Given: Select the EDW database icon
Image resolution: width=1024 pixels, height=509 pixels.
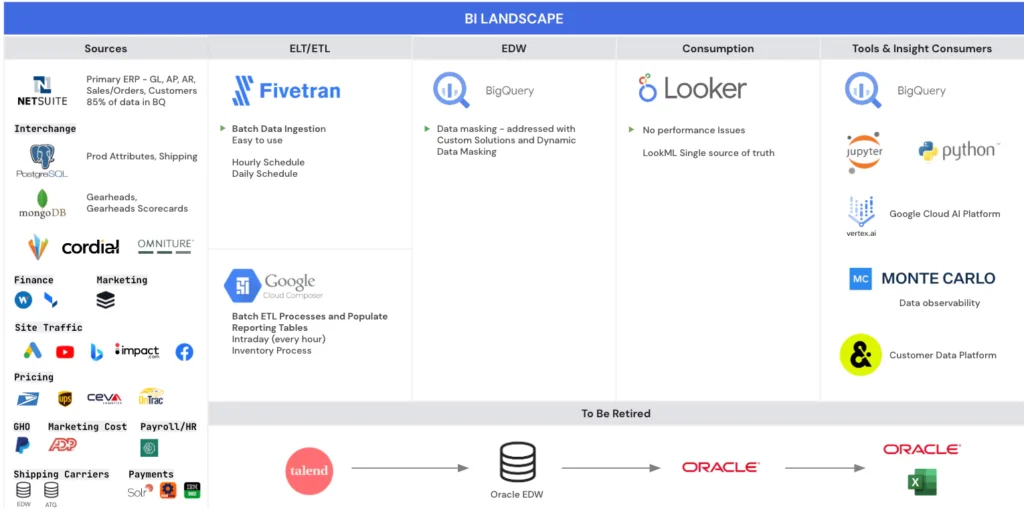Looking at the screenshot, I should click(23, 493).
